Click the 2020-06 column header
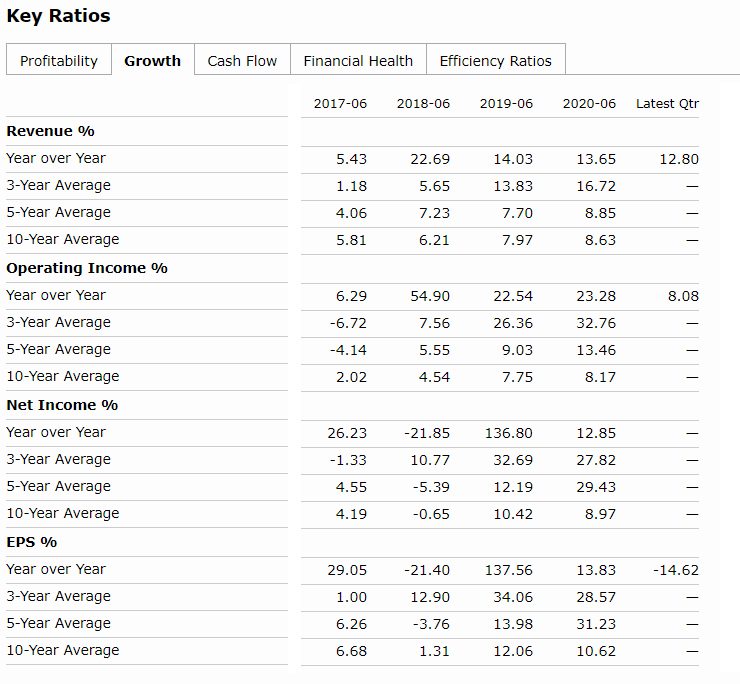 589,104
